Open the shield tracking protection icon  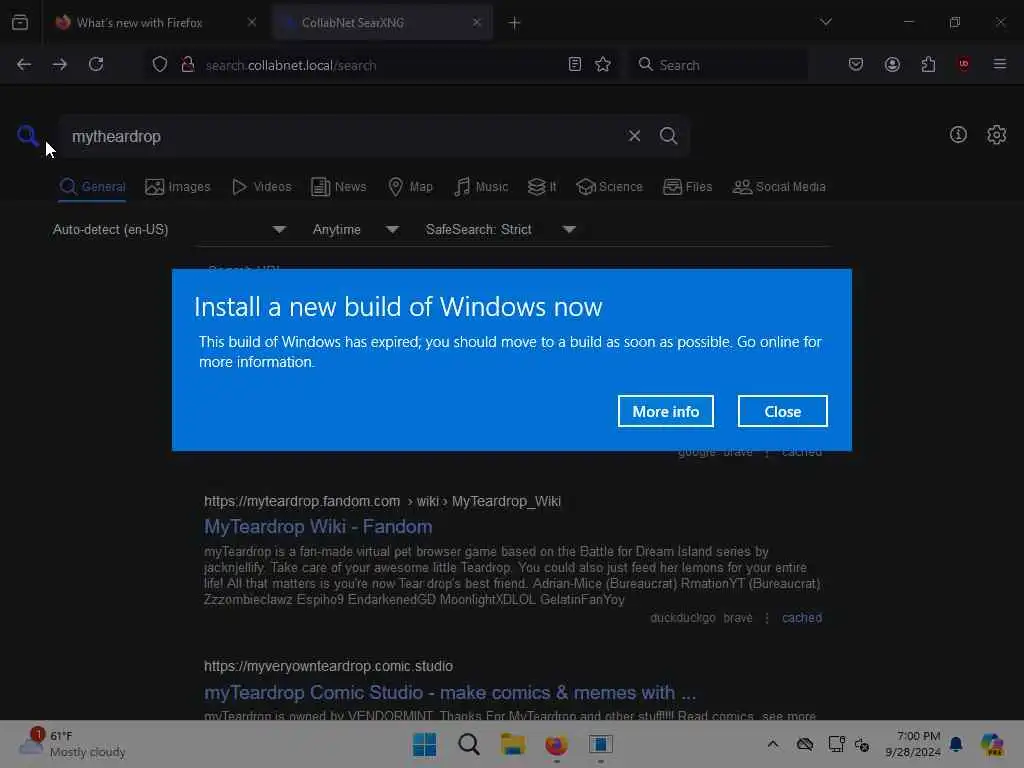(160, 65)
